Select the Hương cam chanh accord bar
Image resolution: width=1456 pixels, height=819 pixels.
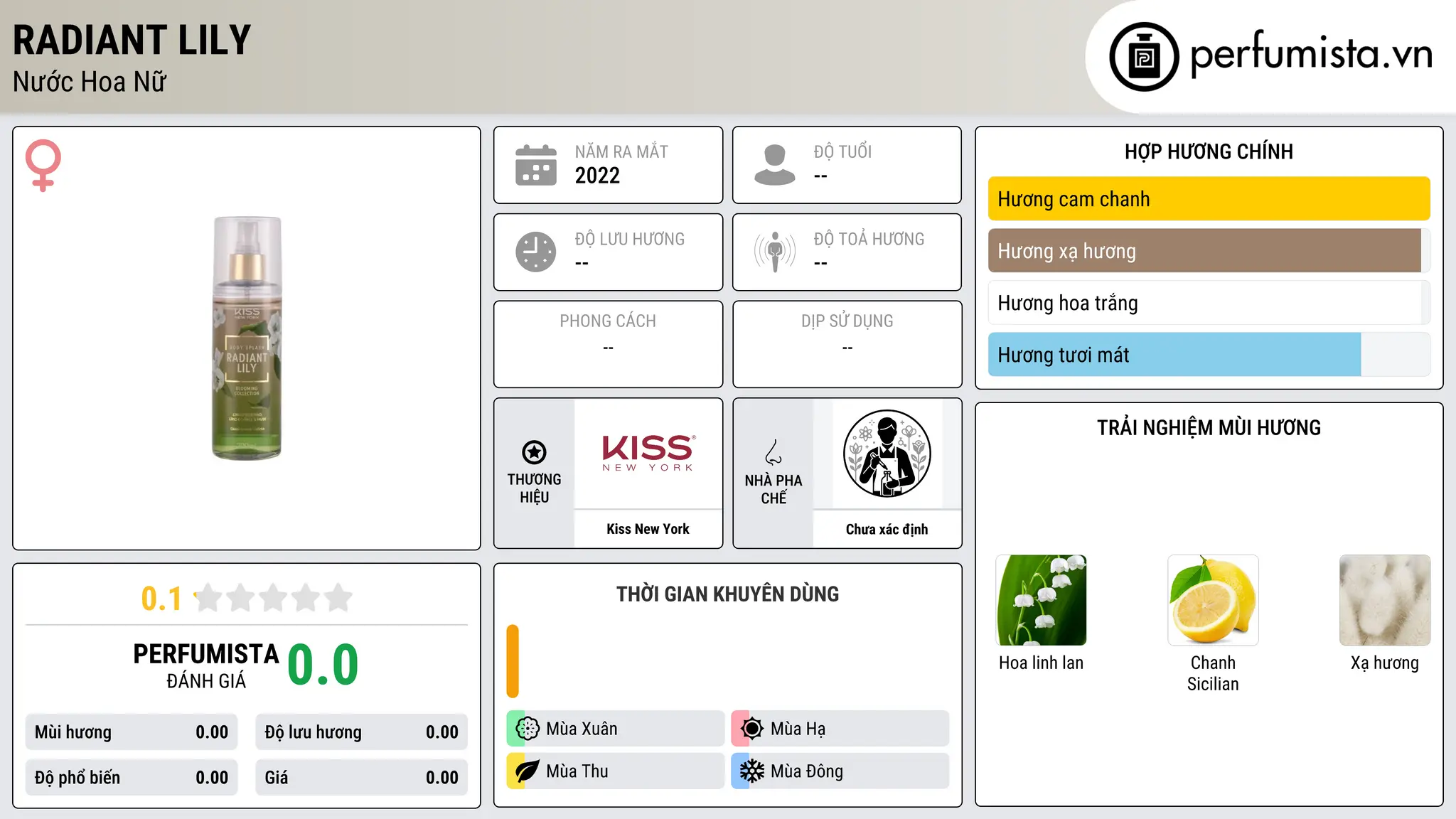(x=1209, y=199)
